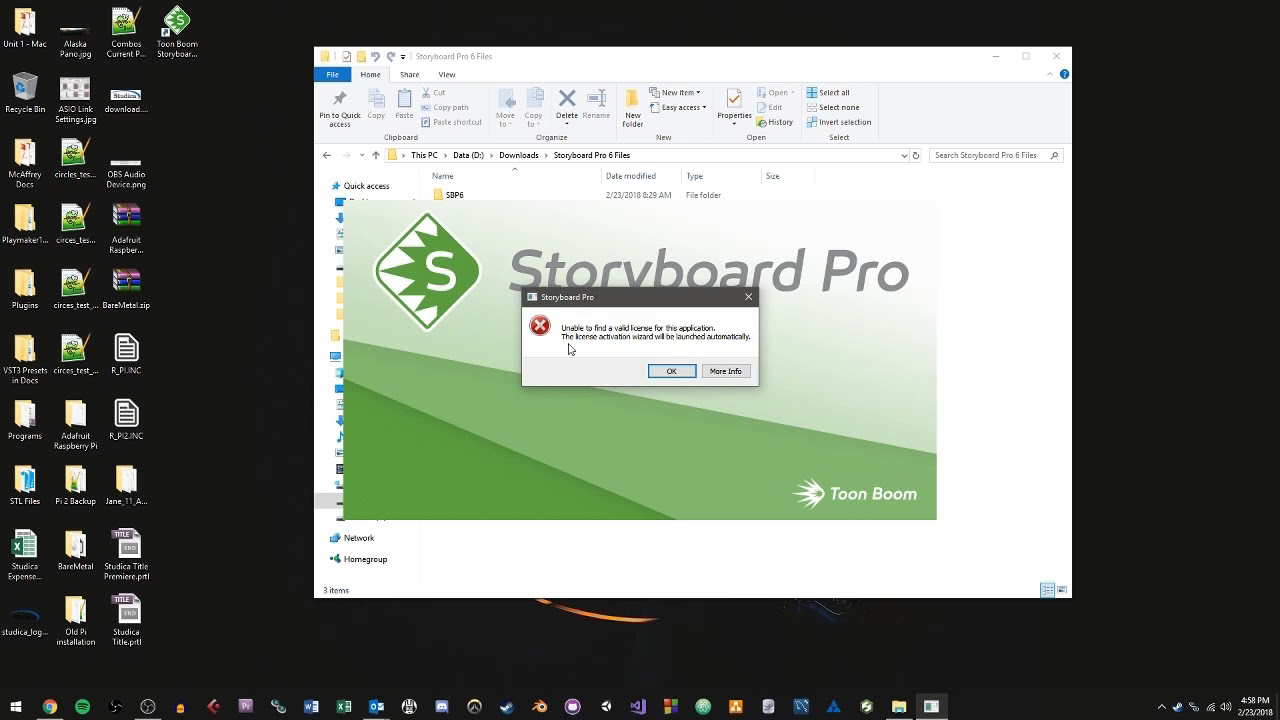Switch to large icons view toggle

point(1062,590)
